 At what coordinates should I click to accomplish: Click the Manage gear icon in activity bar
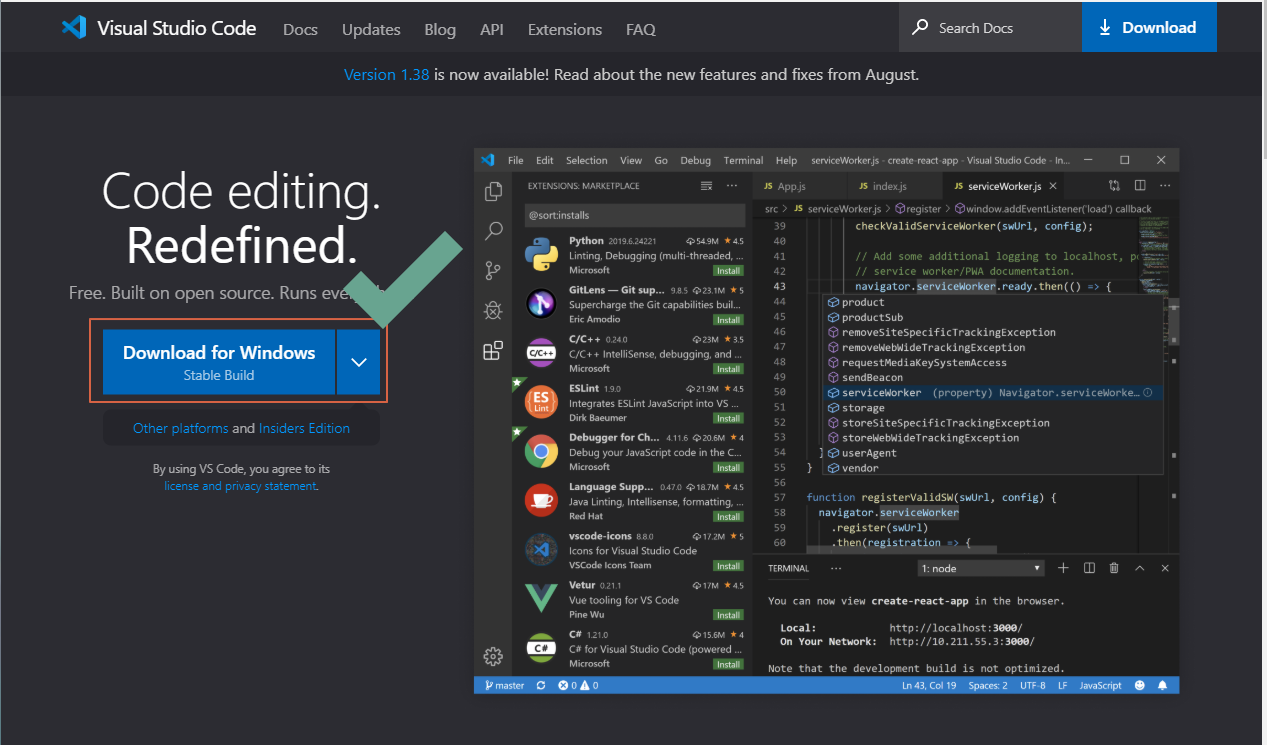click(x=493, y=656)
